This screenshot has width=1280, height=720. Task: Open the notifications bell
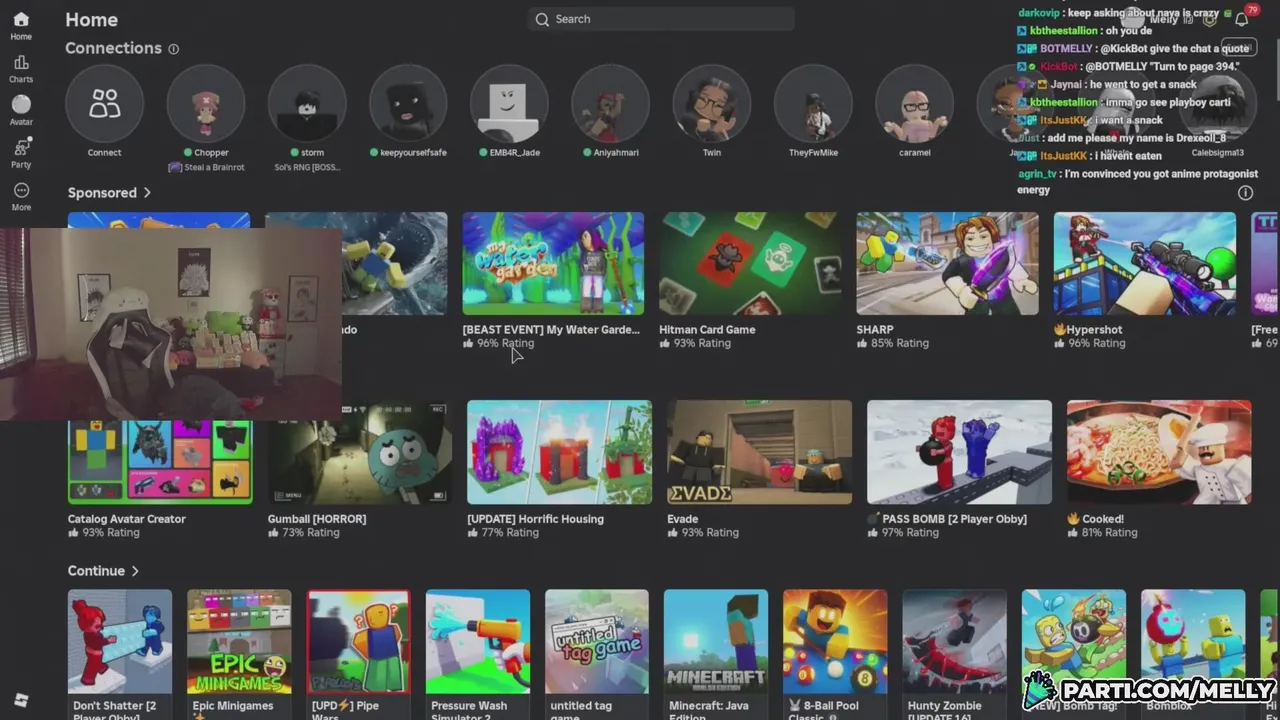[x=1242, y=19]
